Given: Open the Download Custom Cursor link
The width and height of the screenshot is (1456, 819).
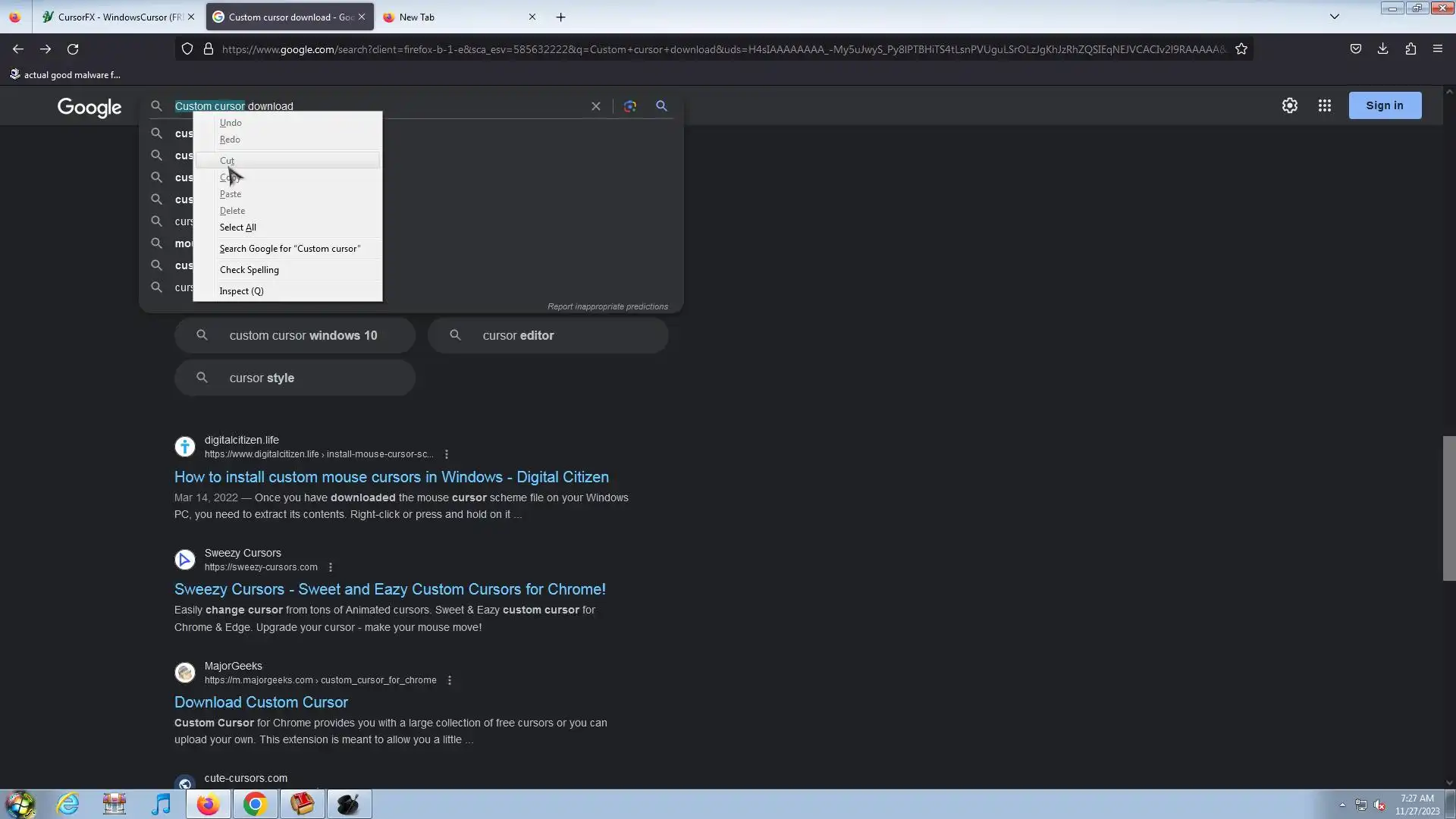Looking at the screenshot, I should click(x=261, y=702).
